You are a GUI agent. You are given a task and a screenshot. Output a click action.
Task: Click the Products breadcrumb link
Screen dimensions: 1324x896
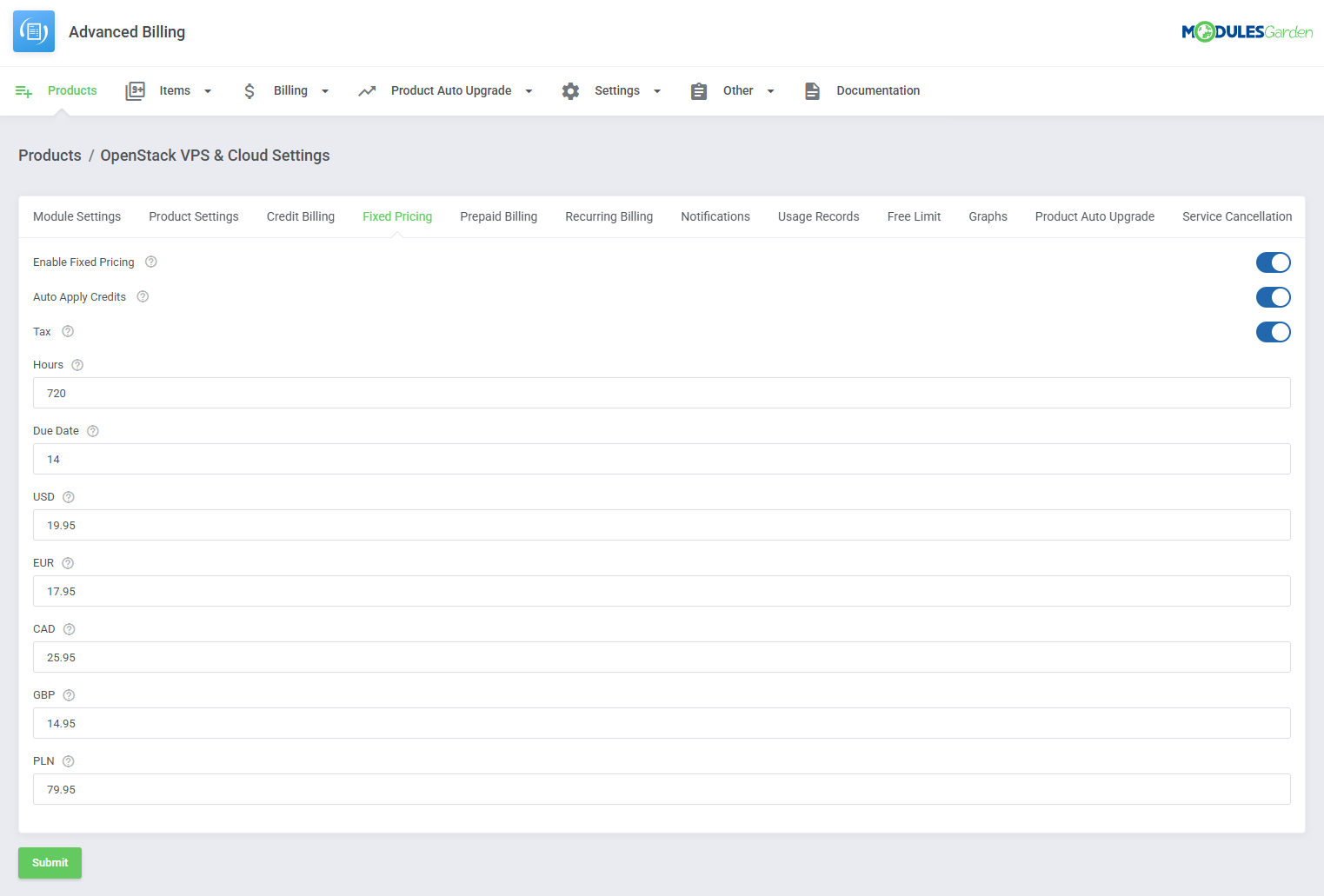point(50,155)
